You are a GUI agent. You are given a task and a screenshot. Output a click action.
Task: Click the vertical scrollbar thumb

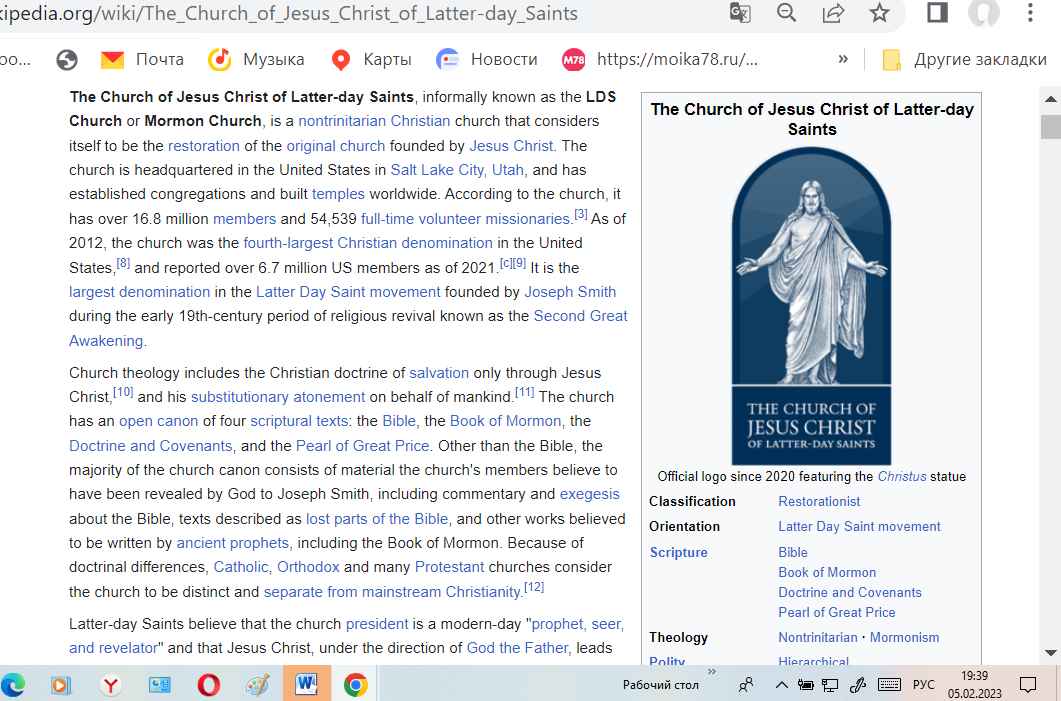tap(1051, 127)
